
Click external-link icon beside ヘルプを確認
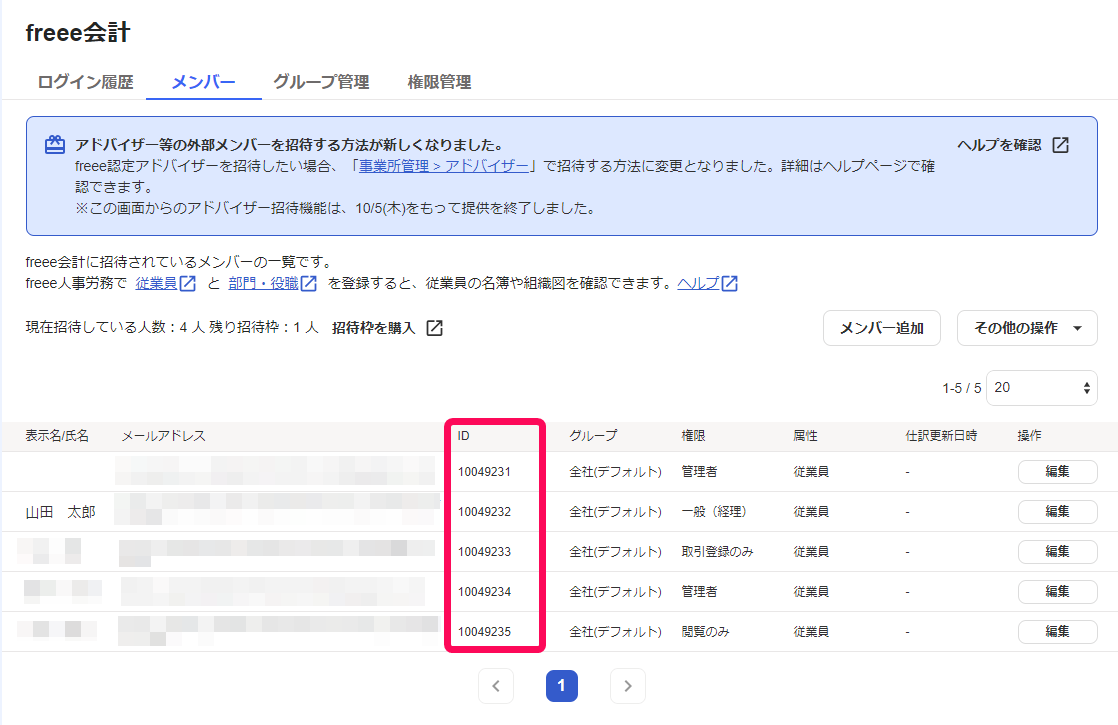coord(1061,145)
